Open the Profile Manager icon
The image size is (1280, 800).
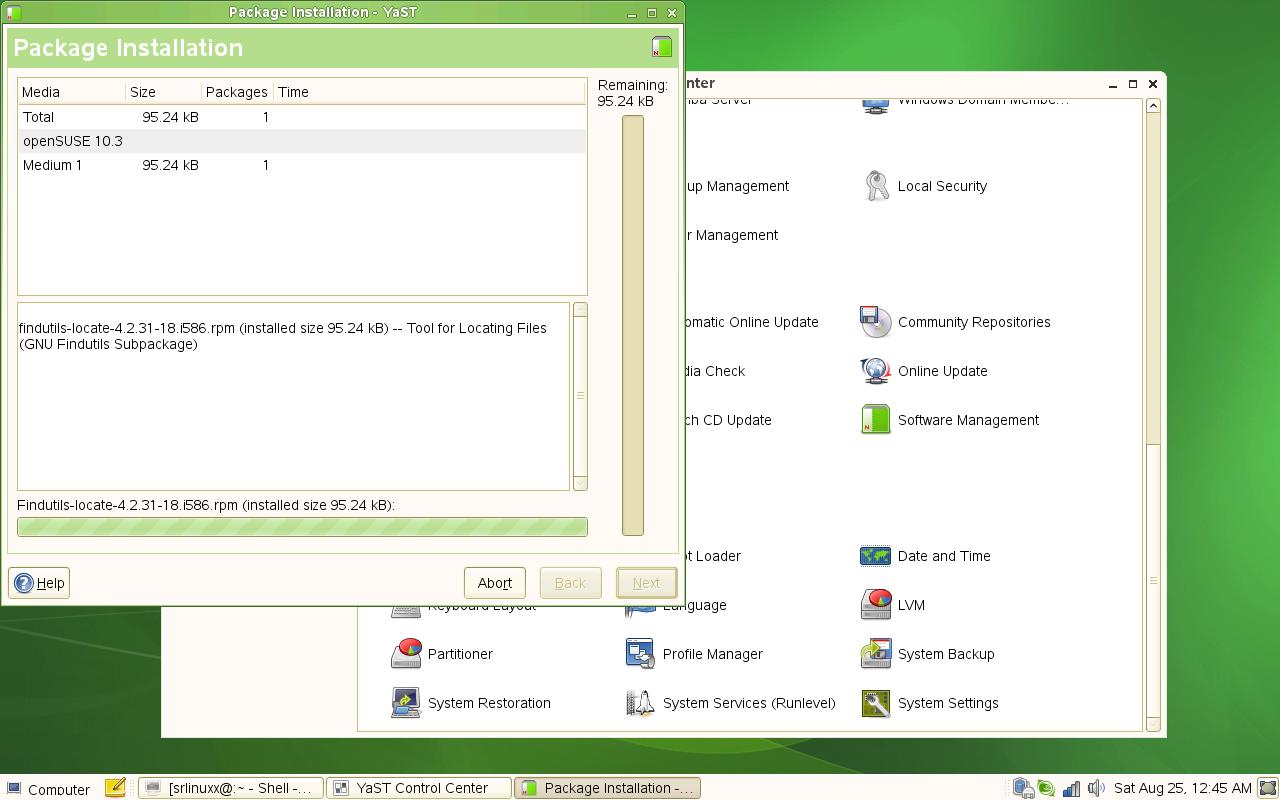click(x=641, y=654)
